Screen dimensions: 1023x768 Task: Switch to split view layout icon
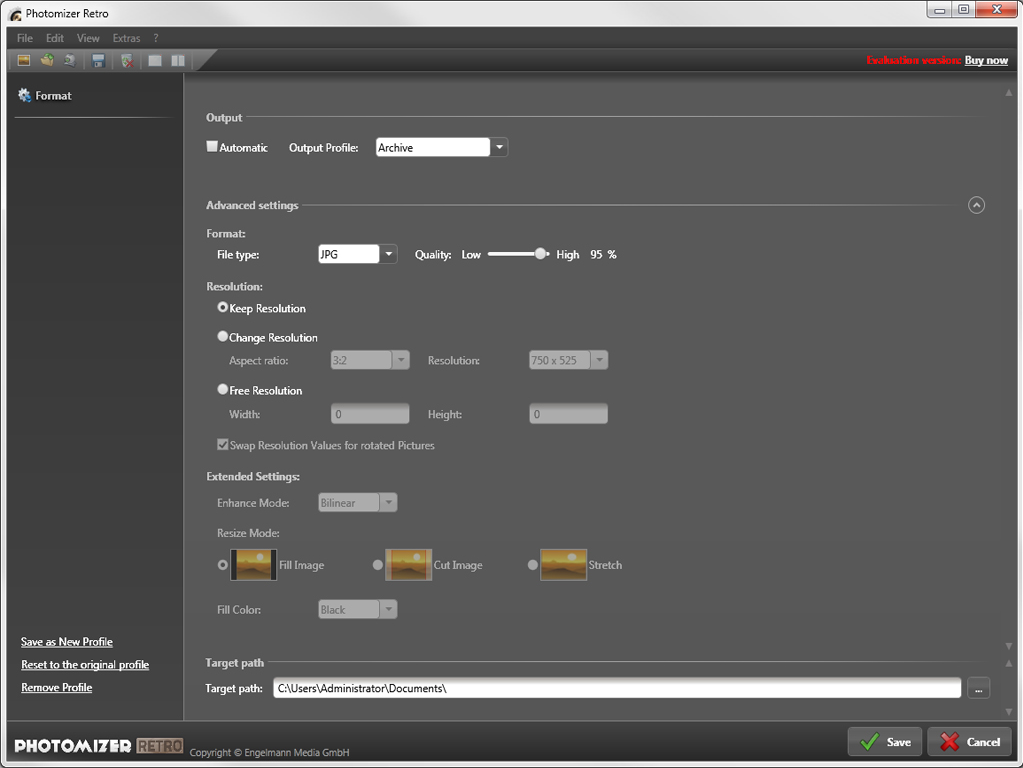(x=177, y=61)
